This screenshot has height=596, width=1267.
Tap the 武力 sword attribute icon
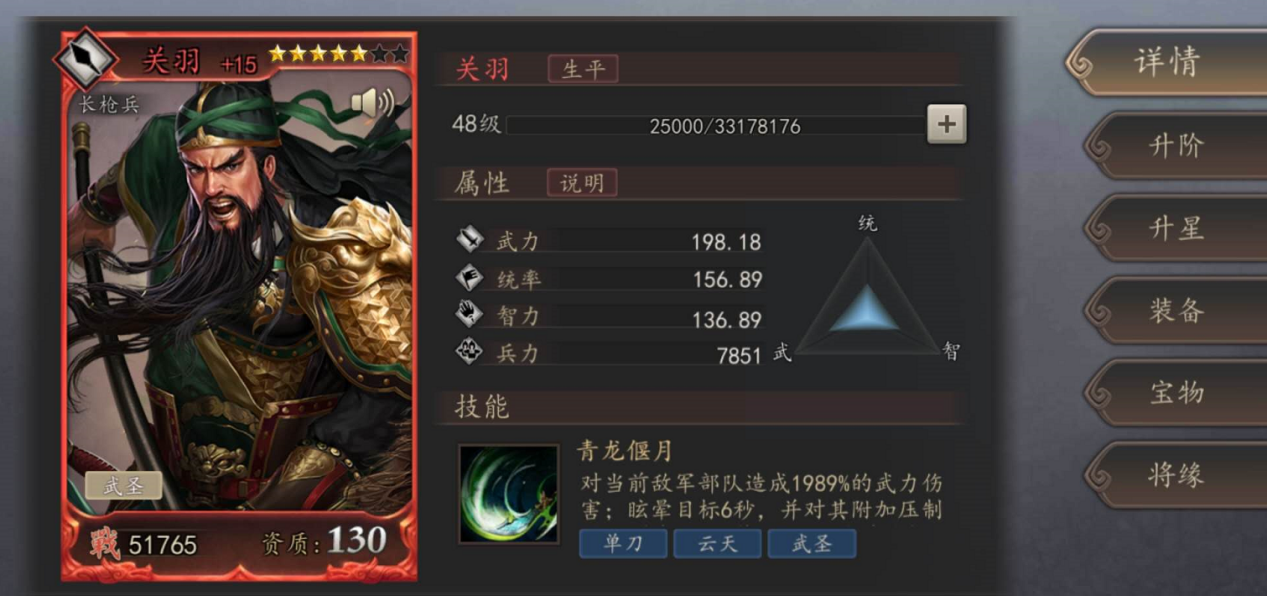pos(470,240)
